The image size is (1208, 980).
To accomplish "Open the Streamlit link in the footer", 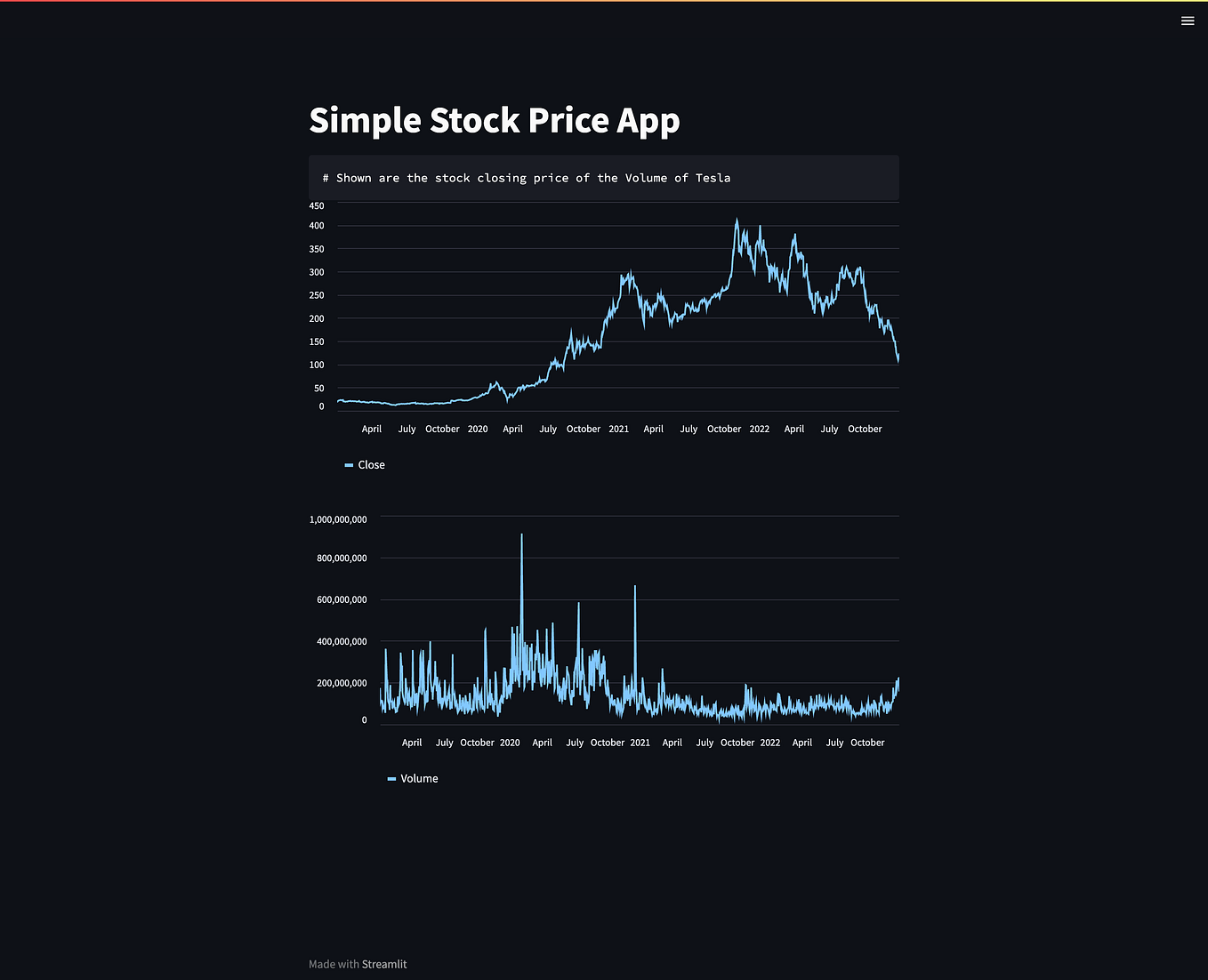I will click(384, 964).
